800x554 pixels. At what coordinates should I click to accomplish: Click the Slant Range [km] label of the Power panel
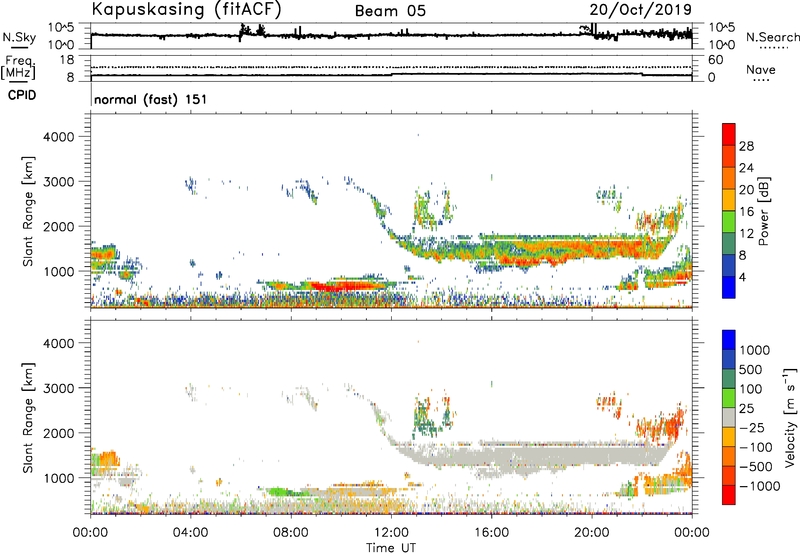coord(27,211)
